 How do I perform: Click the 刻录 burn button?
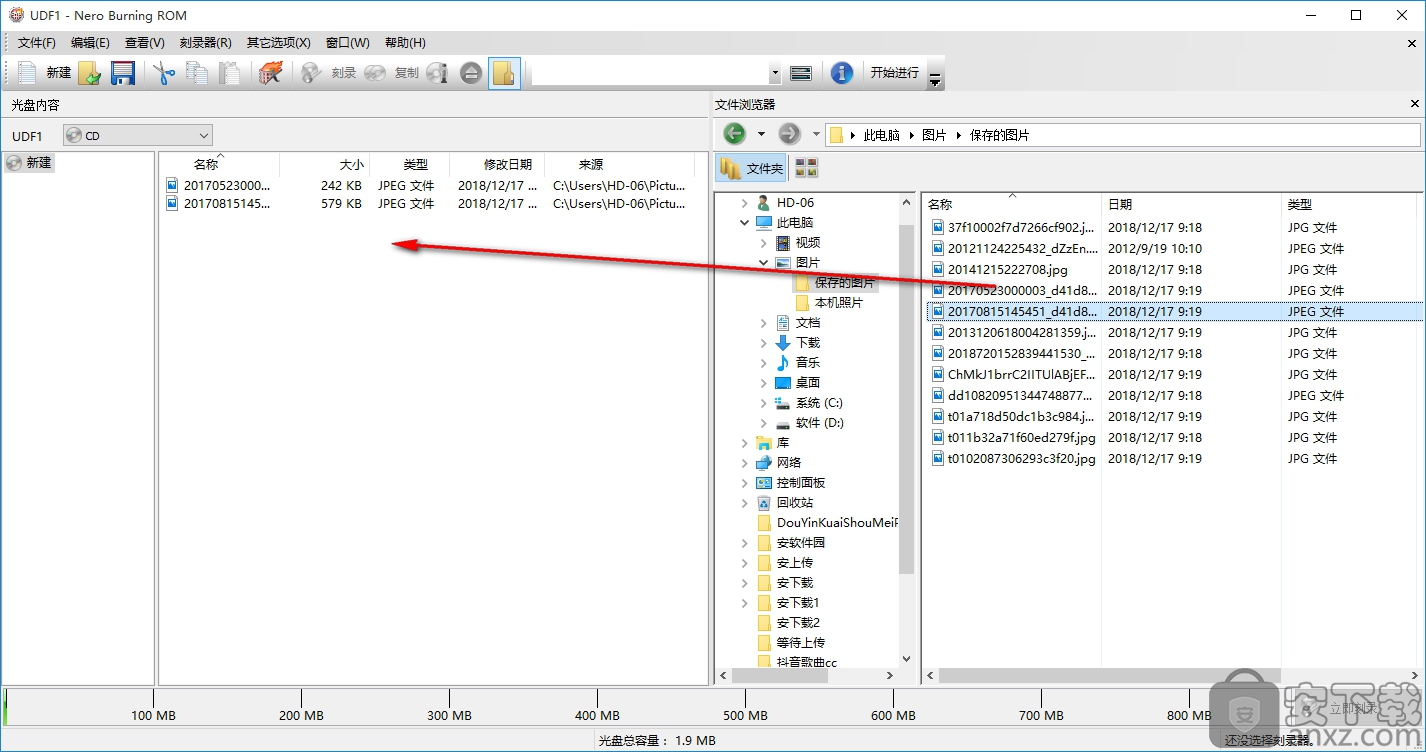click(329, 73)
